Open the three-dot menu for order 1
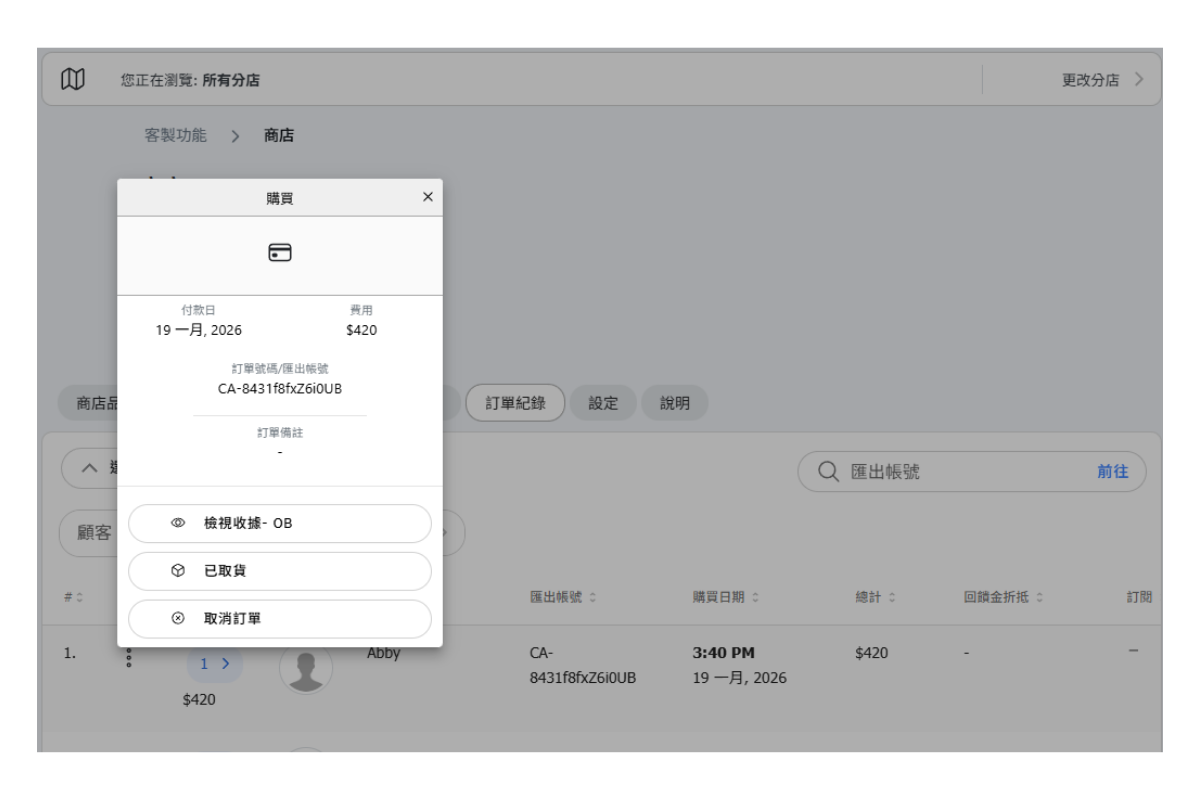This screenshot has height=800, width=1200. [128, 659]
